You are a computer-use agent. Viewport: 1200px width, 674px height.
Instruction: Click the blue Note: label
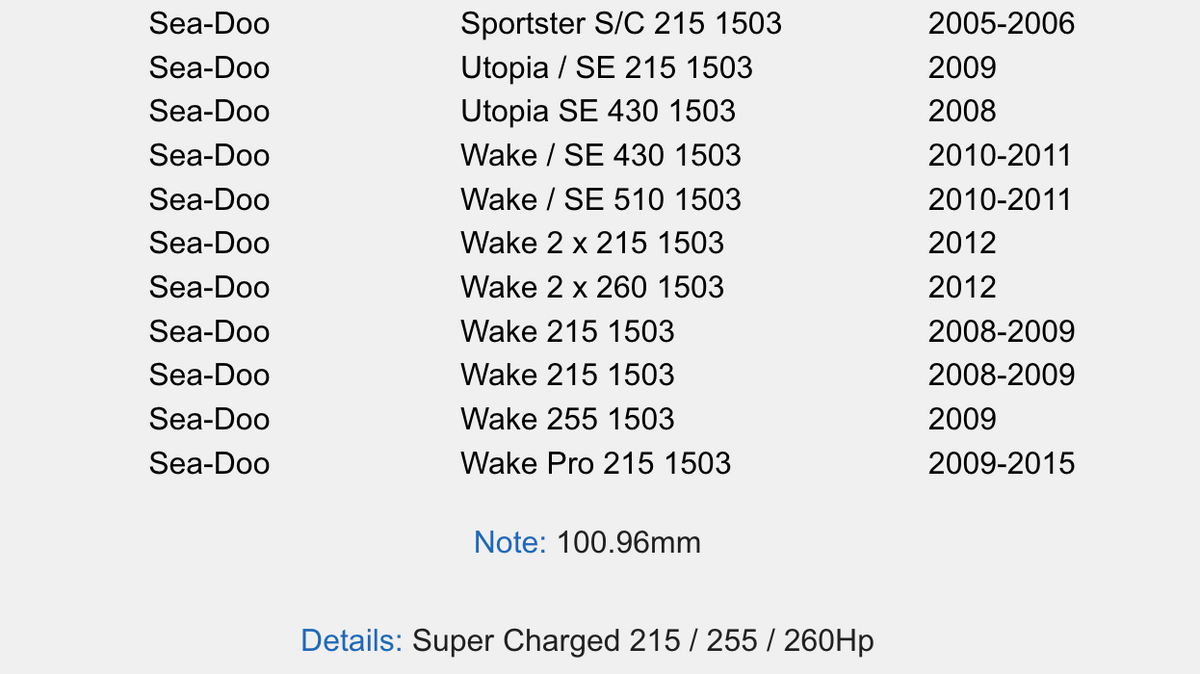tap(510, 543)
